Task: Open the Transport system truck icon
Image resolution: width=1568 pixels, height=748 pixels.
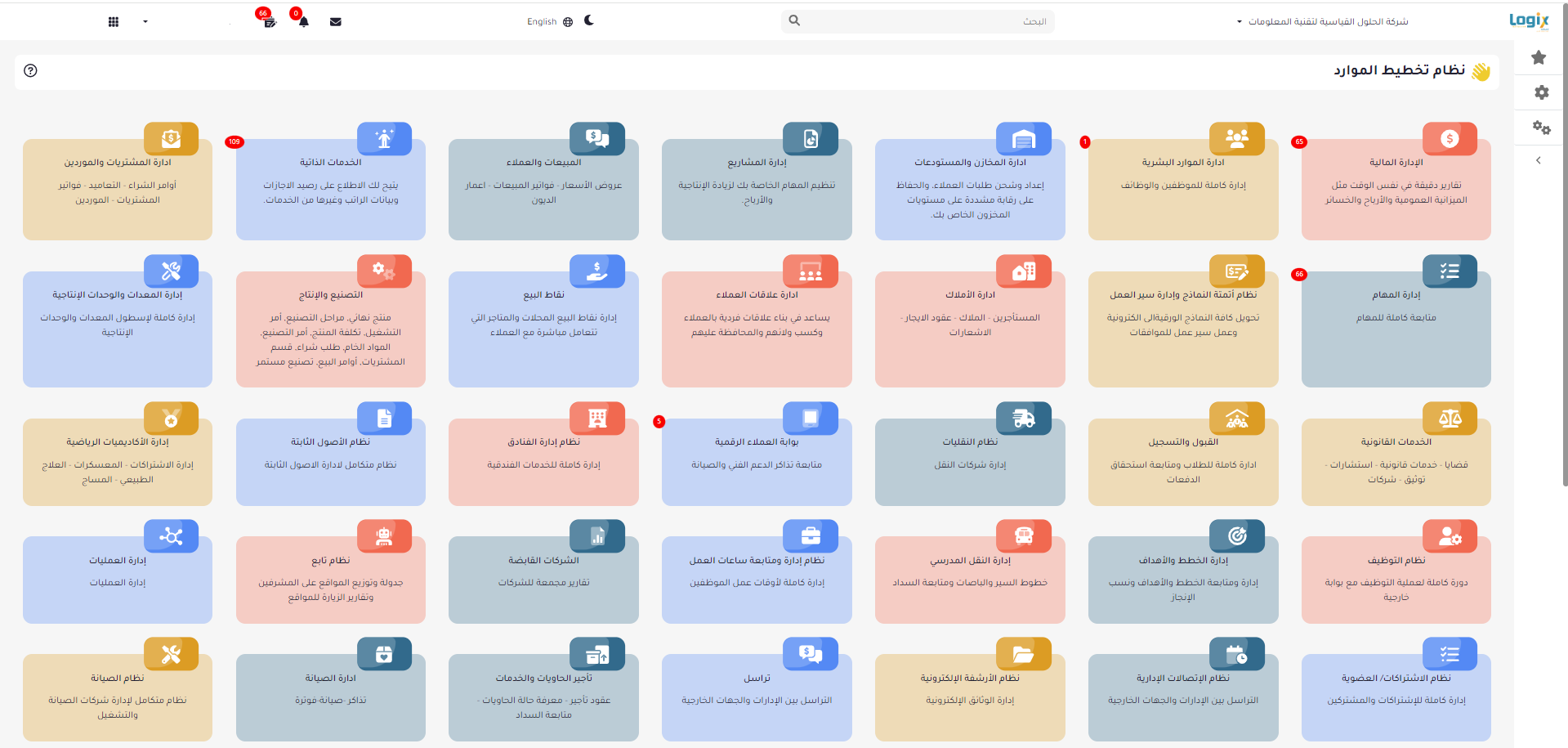Action: click(1023, 419)
